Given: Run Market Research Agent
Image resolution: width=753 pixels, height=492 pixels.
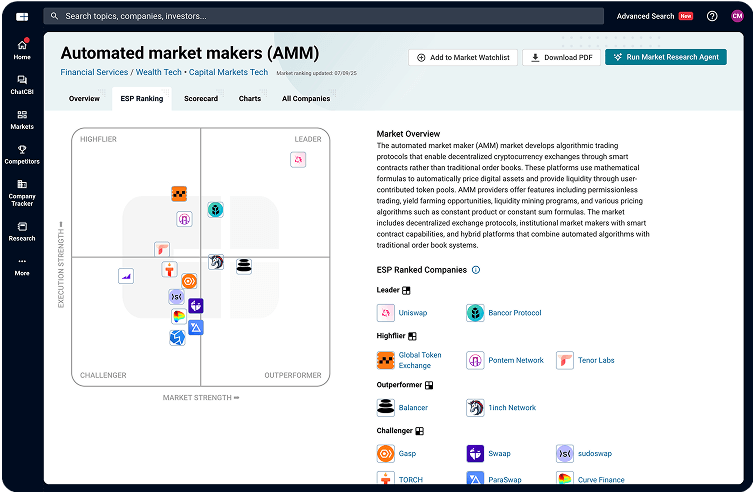Looking at the screenshot, I should [x=665, y=58].
